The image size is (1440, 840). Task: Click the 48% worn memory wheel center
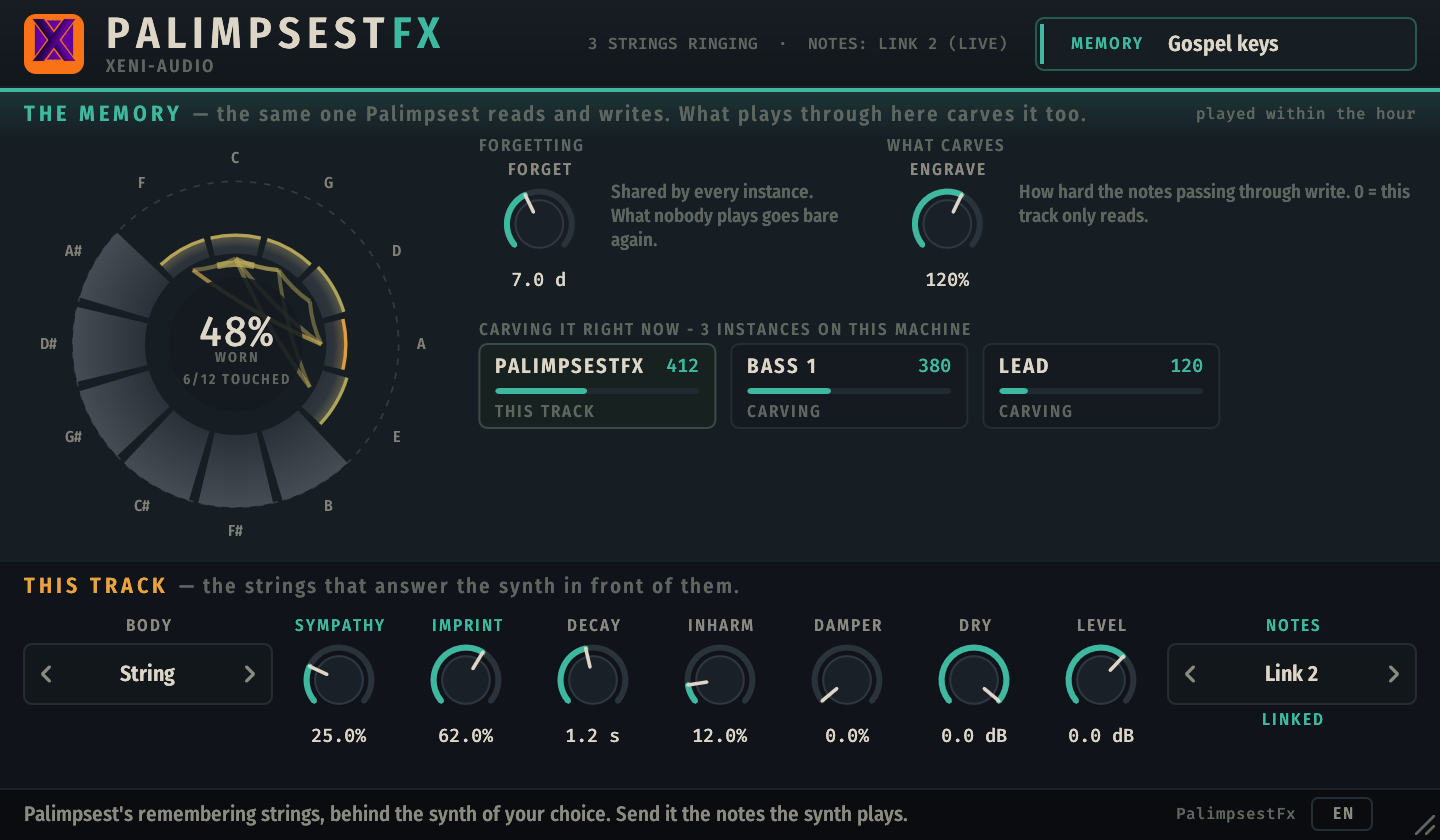coord(236,345)
